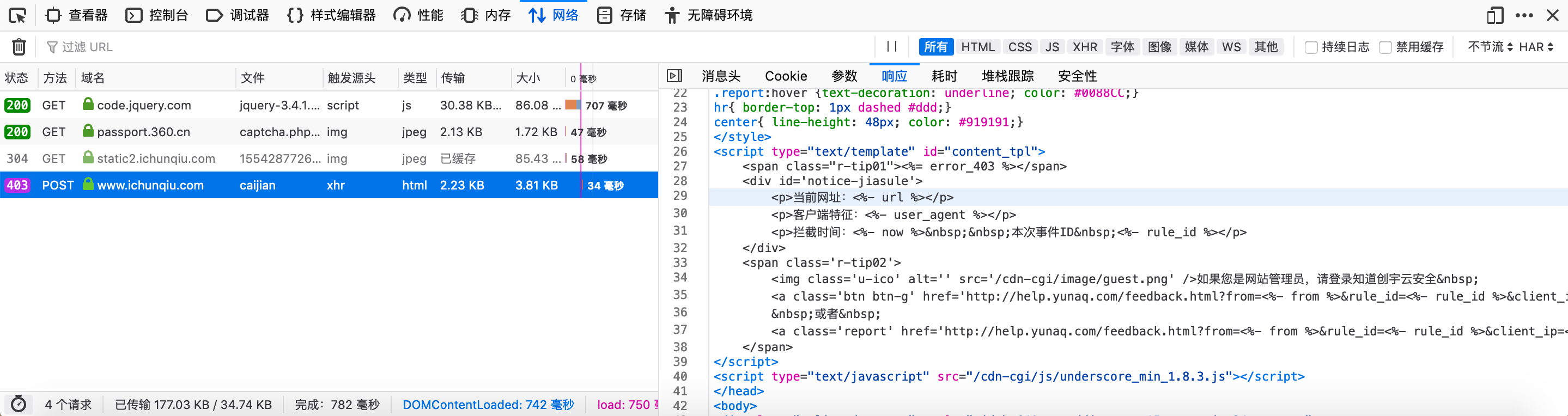1568x416 pixels.
Task: Focus the 过滤 URL filter field
Action: click(x=457, y=47)
